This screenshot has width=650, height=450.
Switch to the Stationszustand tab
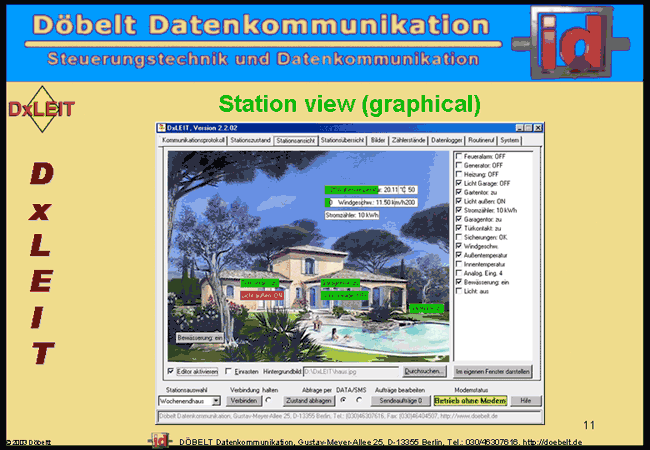(250, 140)
